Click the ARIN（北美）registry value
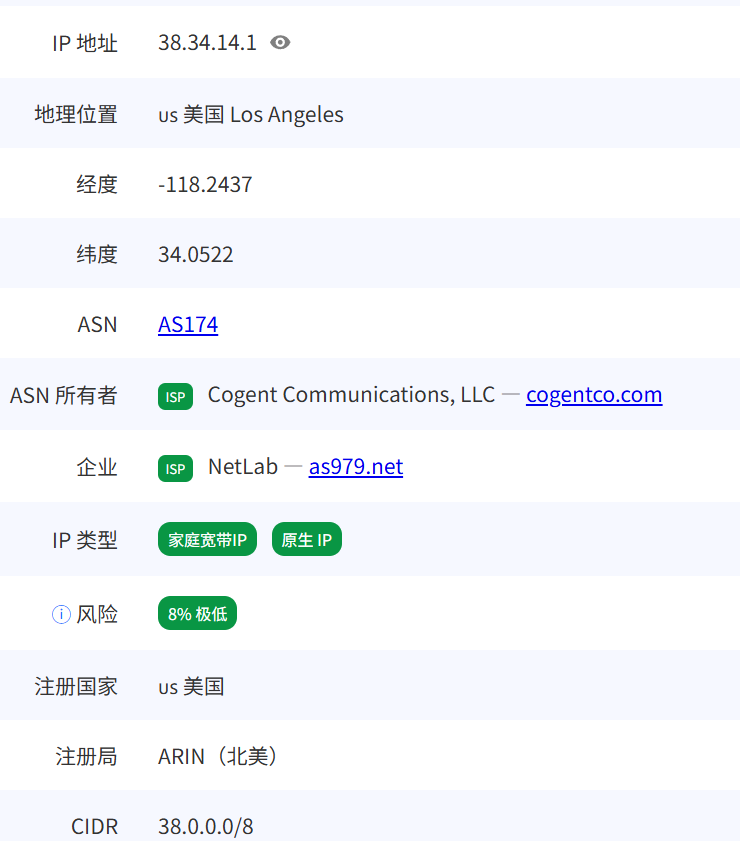740x841 pixels. 218,756
